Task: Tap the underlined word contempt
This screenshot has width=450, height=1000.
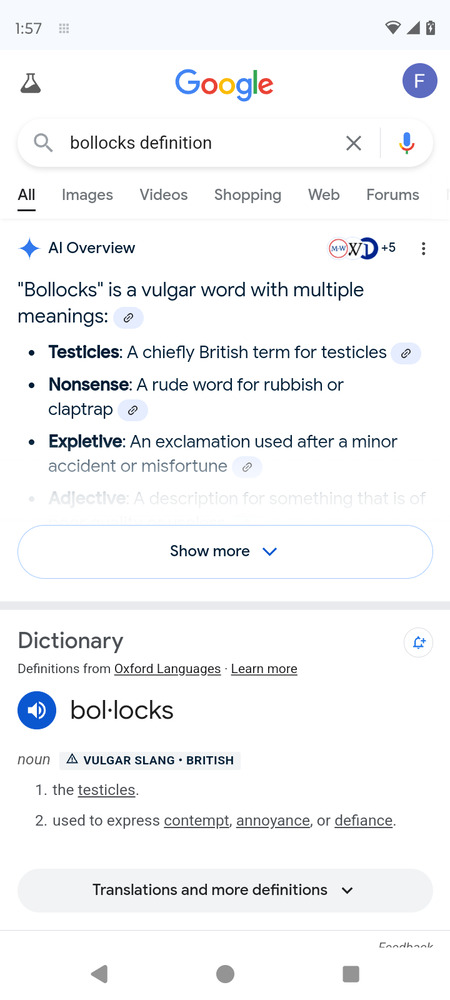Action: tap(196, 821)
